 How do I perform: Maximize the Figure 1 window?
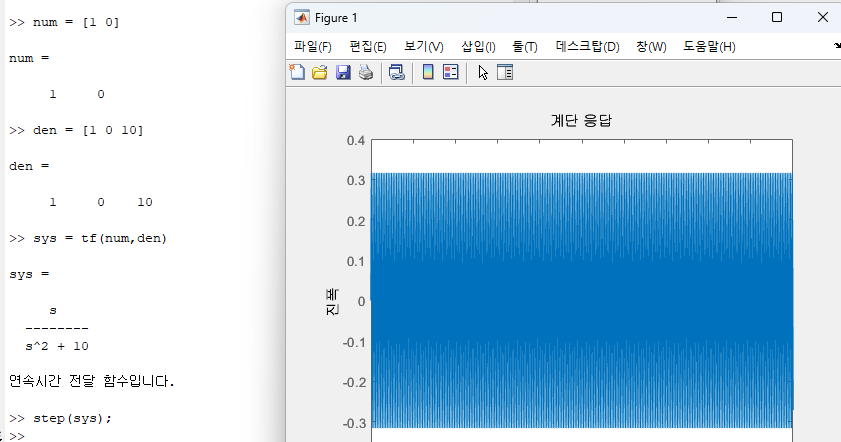point(777,18)
